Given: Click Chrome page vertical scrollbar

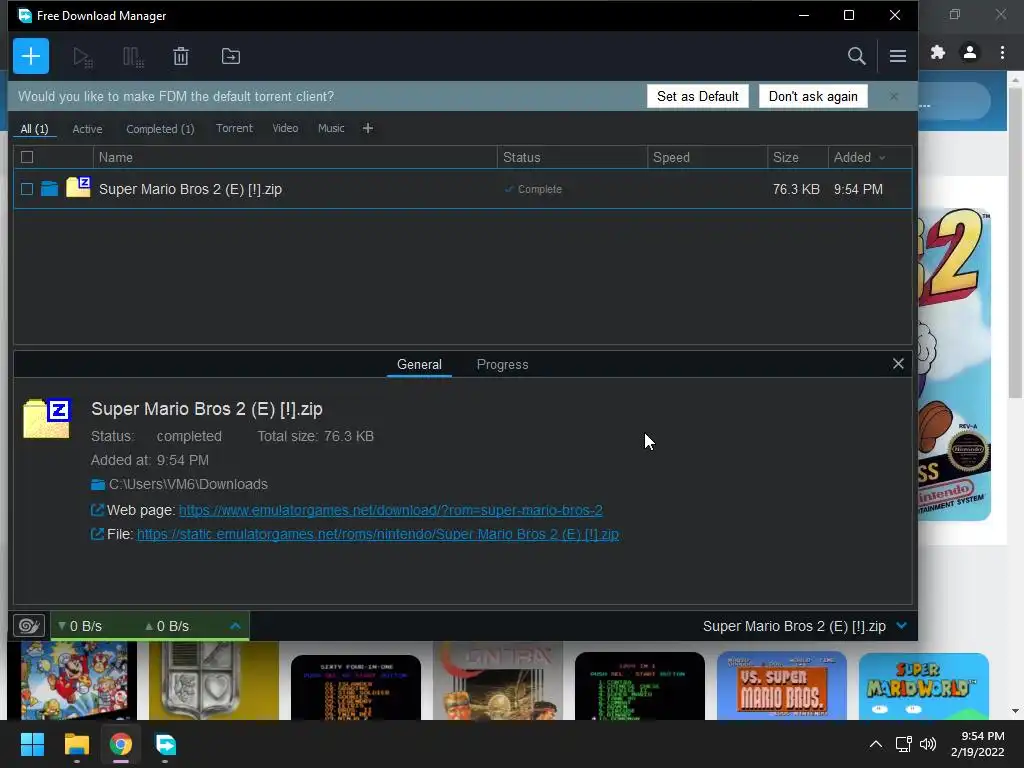Looking at the screenshot, I should tap(1015, 242).
